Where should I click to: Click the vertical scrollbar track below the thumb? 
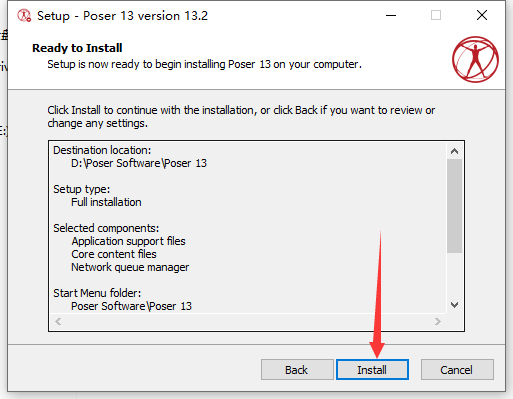(x=454, y=275)
